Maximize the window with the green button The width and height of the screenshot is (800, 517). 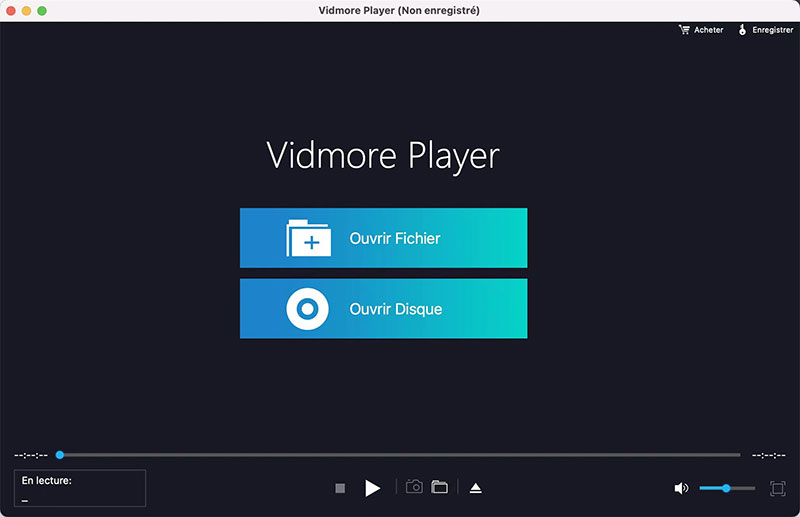click(x=42, y=11)
